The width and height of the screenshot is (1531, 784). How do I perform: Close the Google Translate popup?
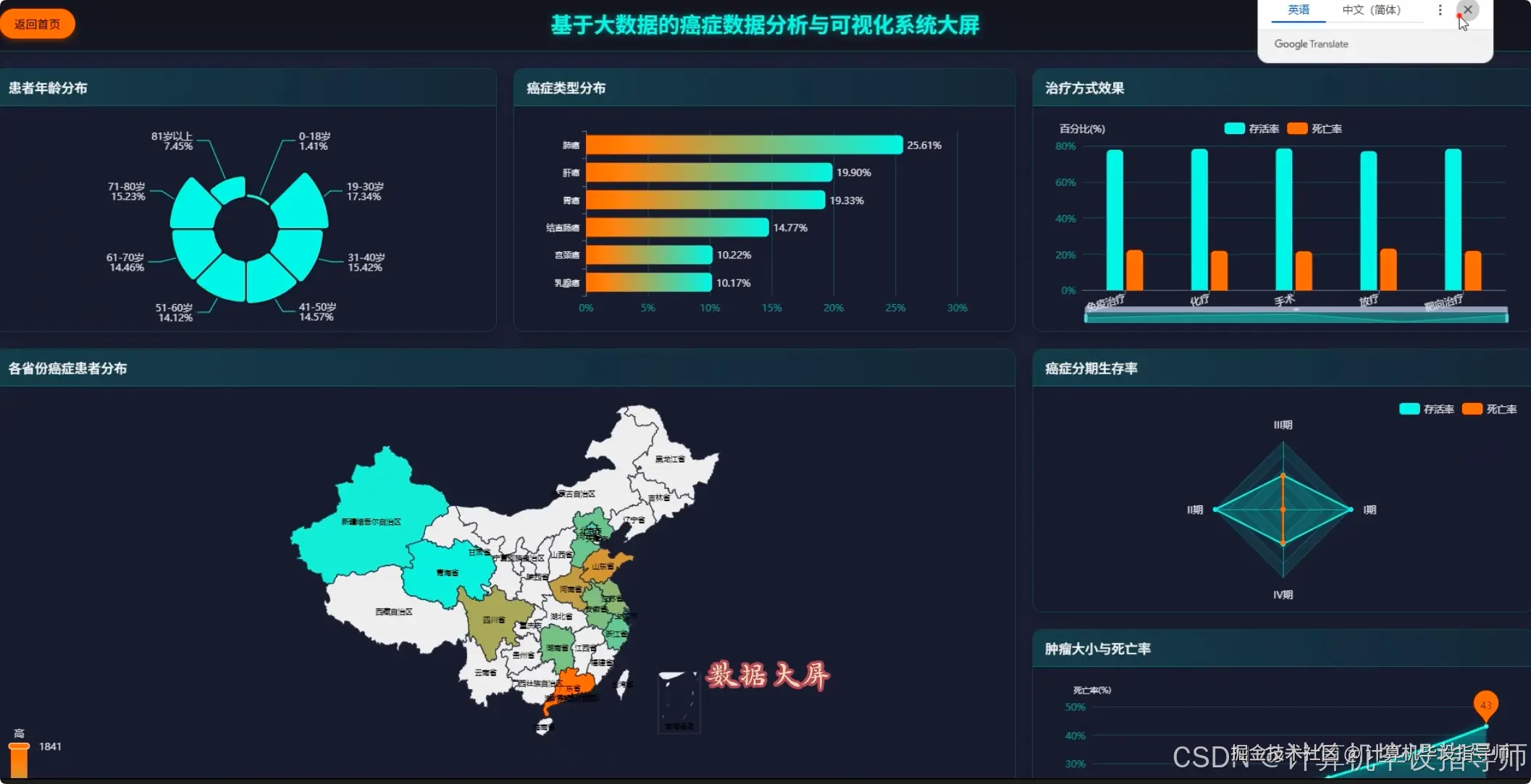1467,9
